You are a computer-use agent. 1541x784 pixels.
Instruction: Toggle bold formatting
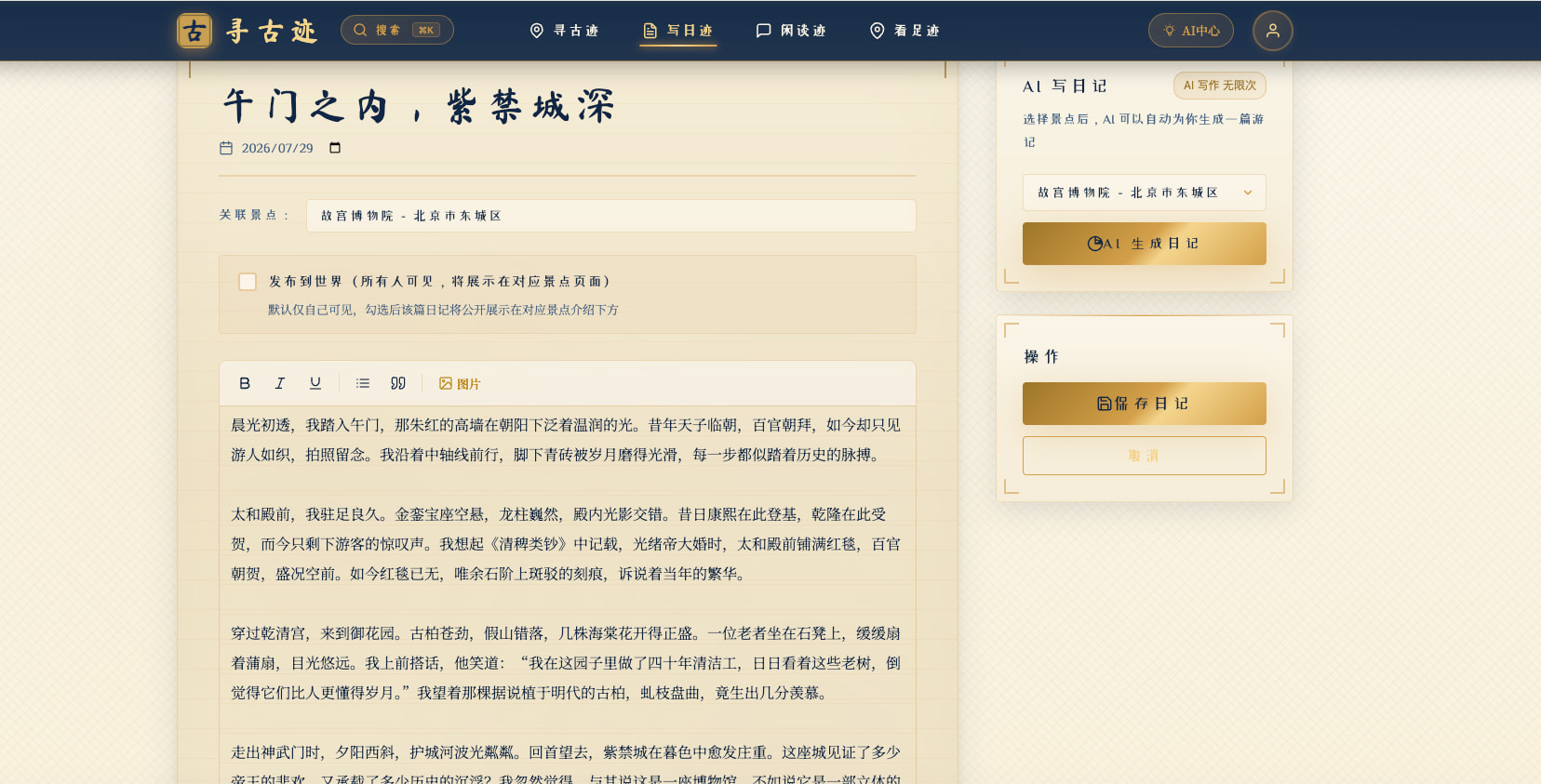click(245, 383)
